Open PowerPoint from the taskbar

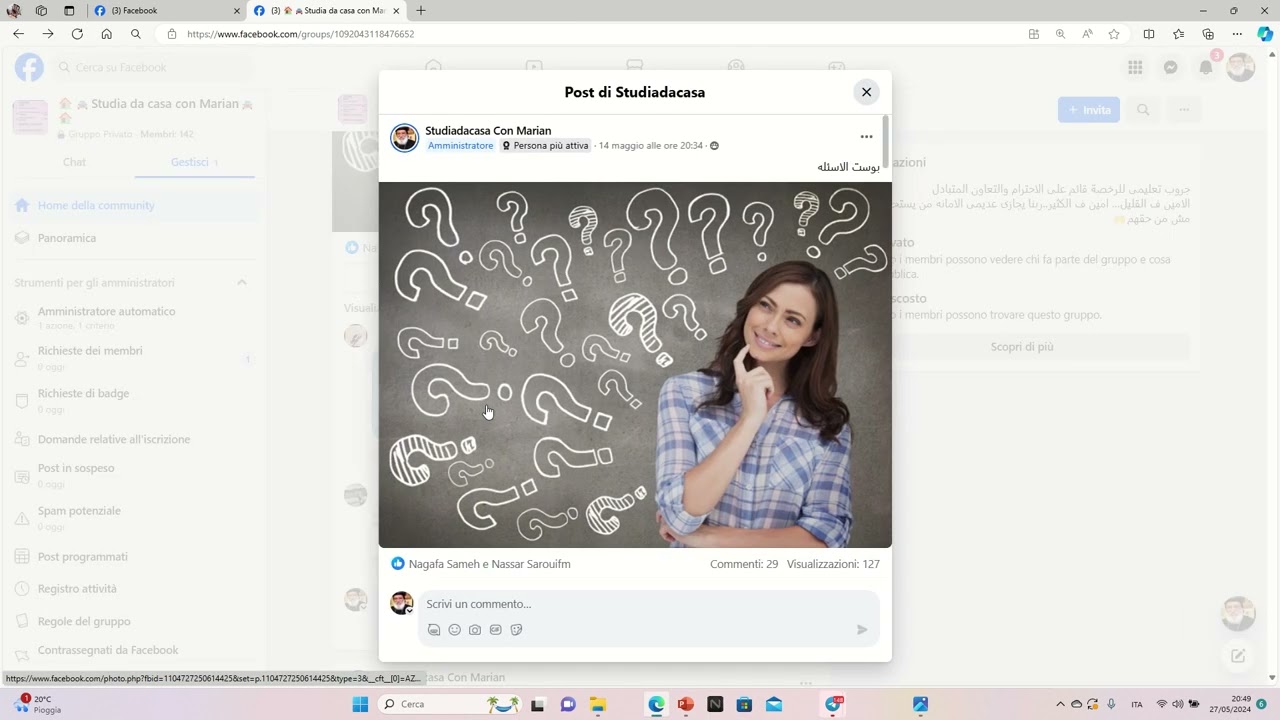pos(685,704)
